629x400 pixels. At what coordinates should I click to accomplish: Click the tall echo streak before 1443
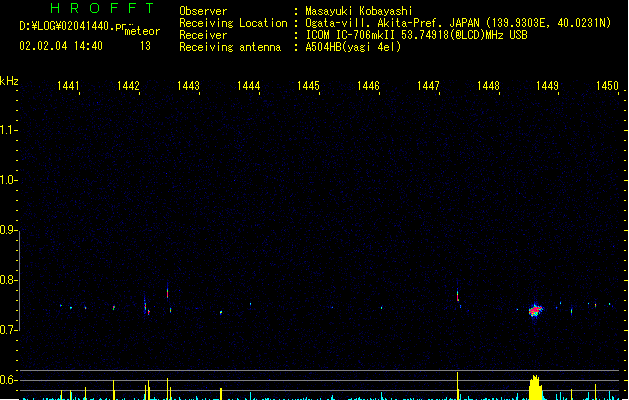(168, 292)
